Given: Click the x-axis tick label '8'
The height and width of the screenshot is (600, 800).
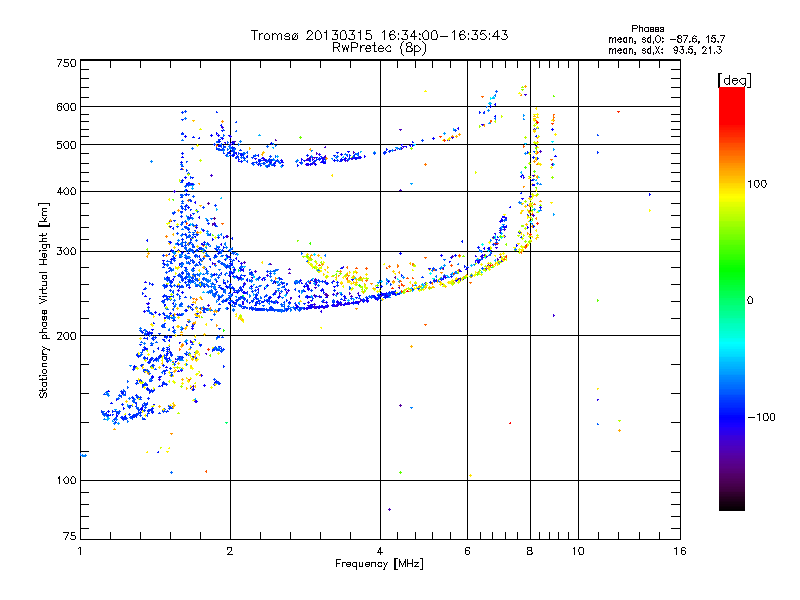Looking at the screenshot, I should (530, 551).
